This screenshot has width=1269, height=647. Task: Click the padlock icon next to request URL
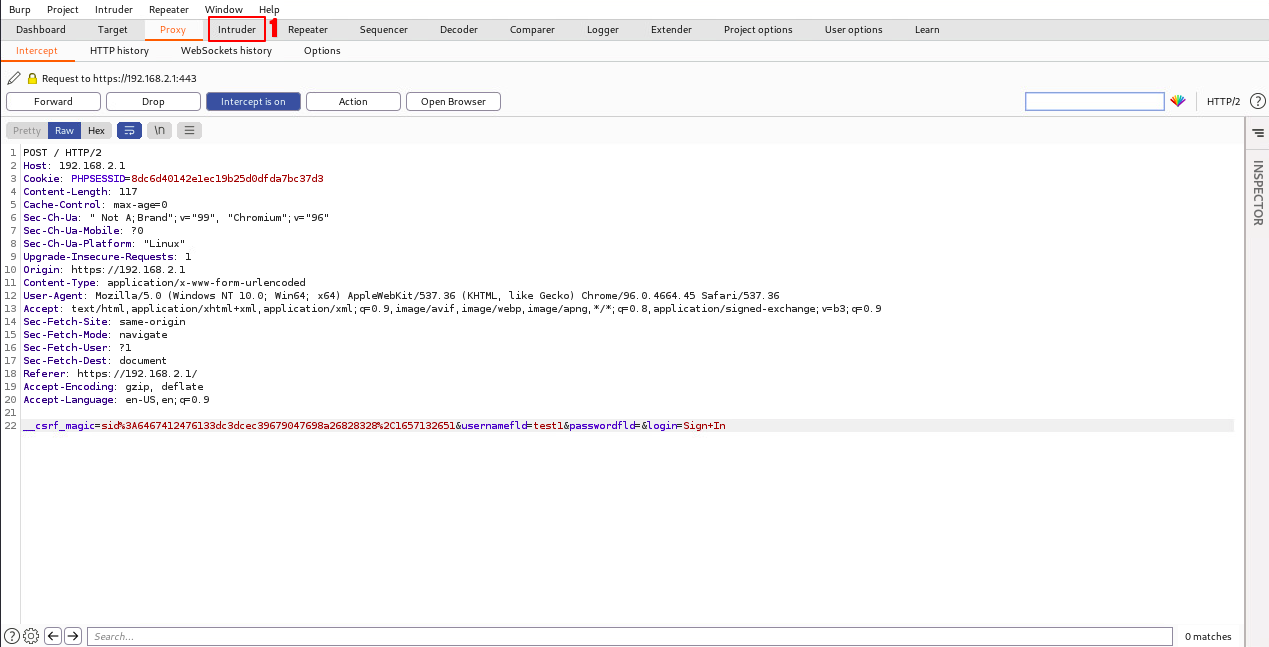coord(32,78)
